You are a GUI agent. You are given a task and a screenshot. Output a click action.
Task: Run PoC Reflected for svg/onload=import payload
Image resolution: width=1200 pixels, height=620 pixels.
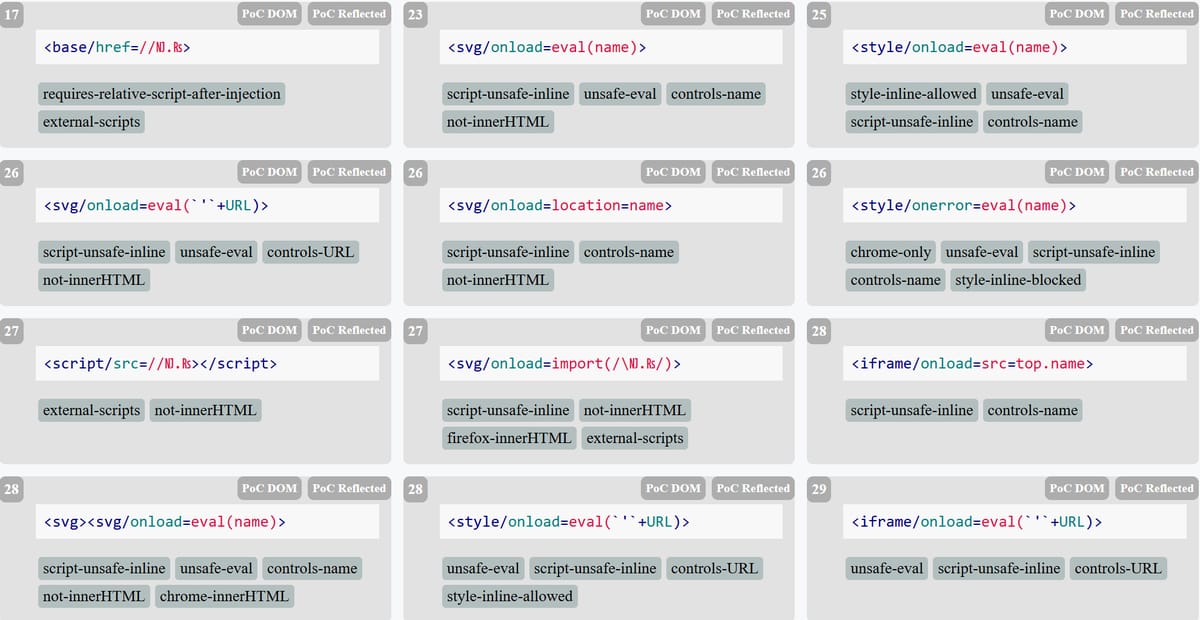753,330
